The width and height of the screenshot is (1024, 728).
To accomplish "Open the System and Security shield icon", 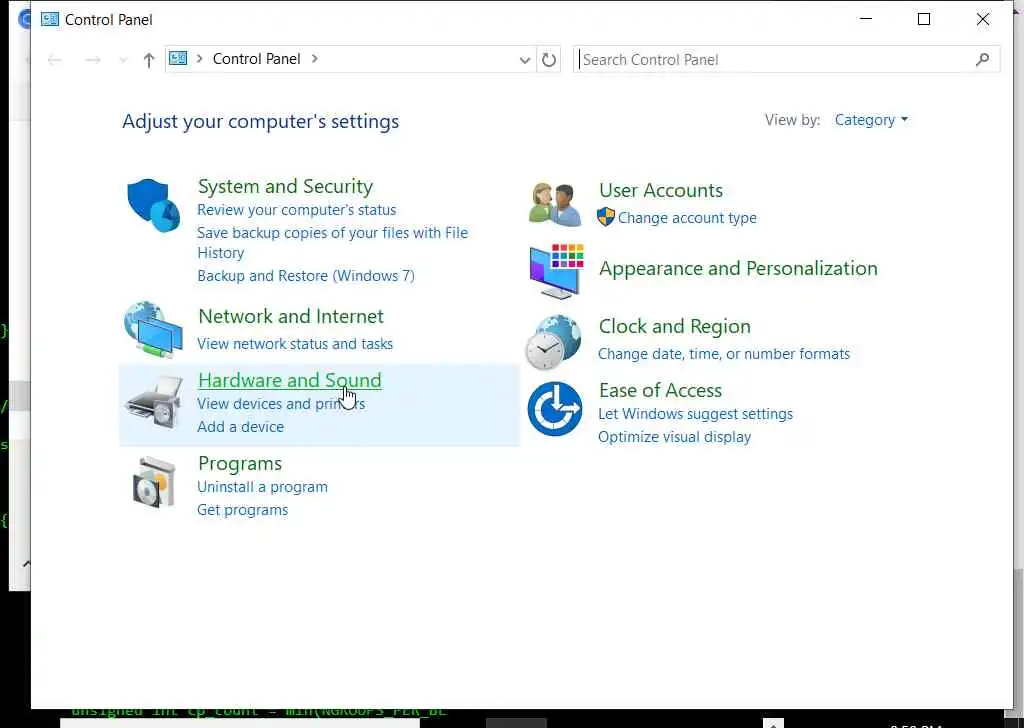I will click(x=153, y=205).
